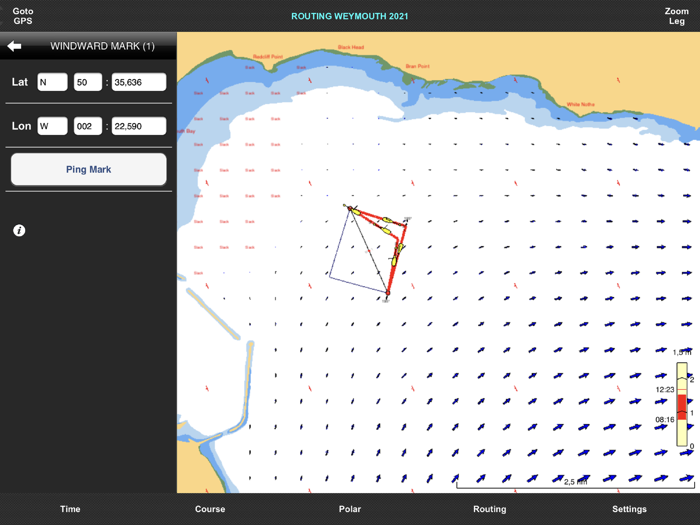Switch to the Polar tab

(x=350, y=509)
